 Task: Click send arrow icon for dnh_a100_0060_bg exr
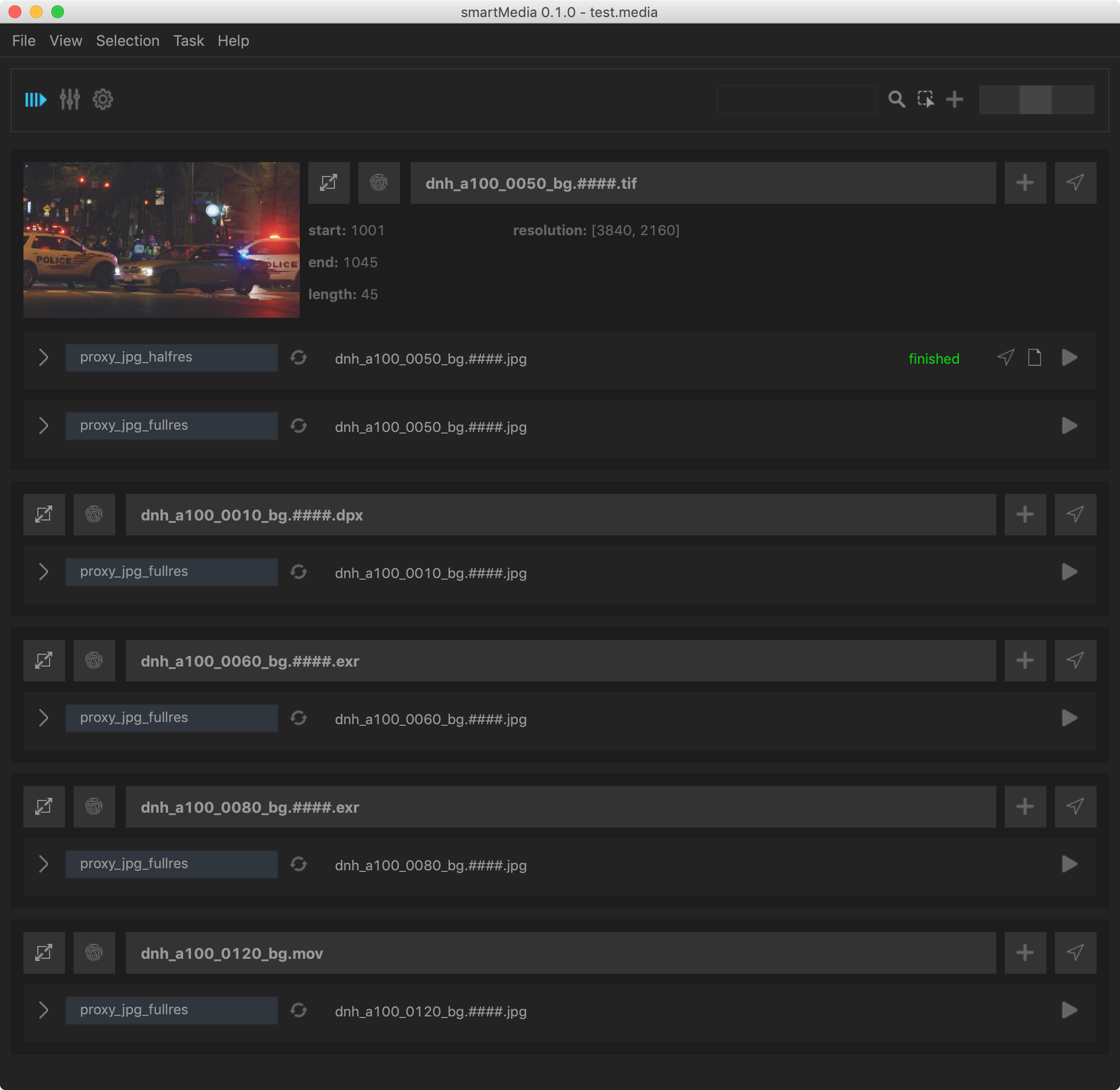tap(1075, 661)
